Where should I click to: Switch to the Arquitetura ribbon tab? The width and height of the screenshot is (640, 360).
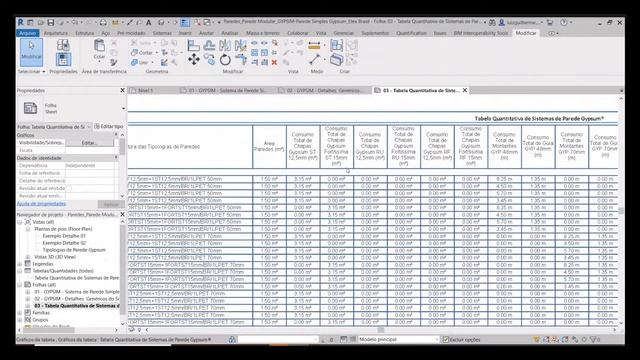pos(56,33)
